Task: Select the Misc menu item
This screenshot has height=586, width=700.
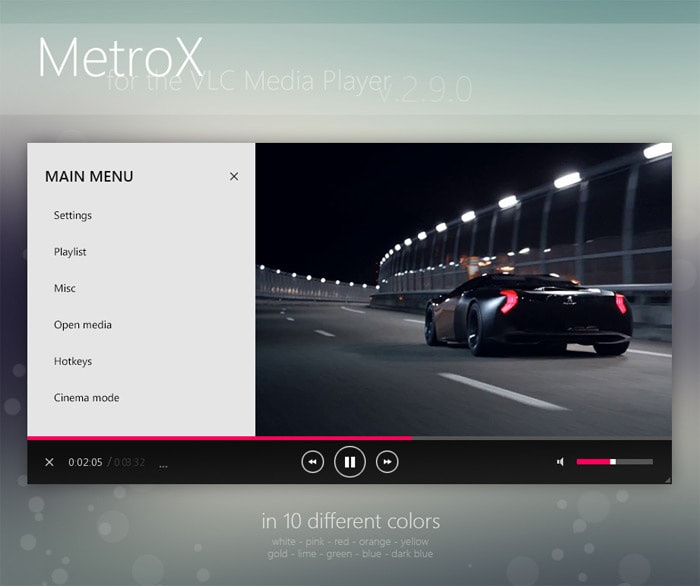Action: coord(65,289)
